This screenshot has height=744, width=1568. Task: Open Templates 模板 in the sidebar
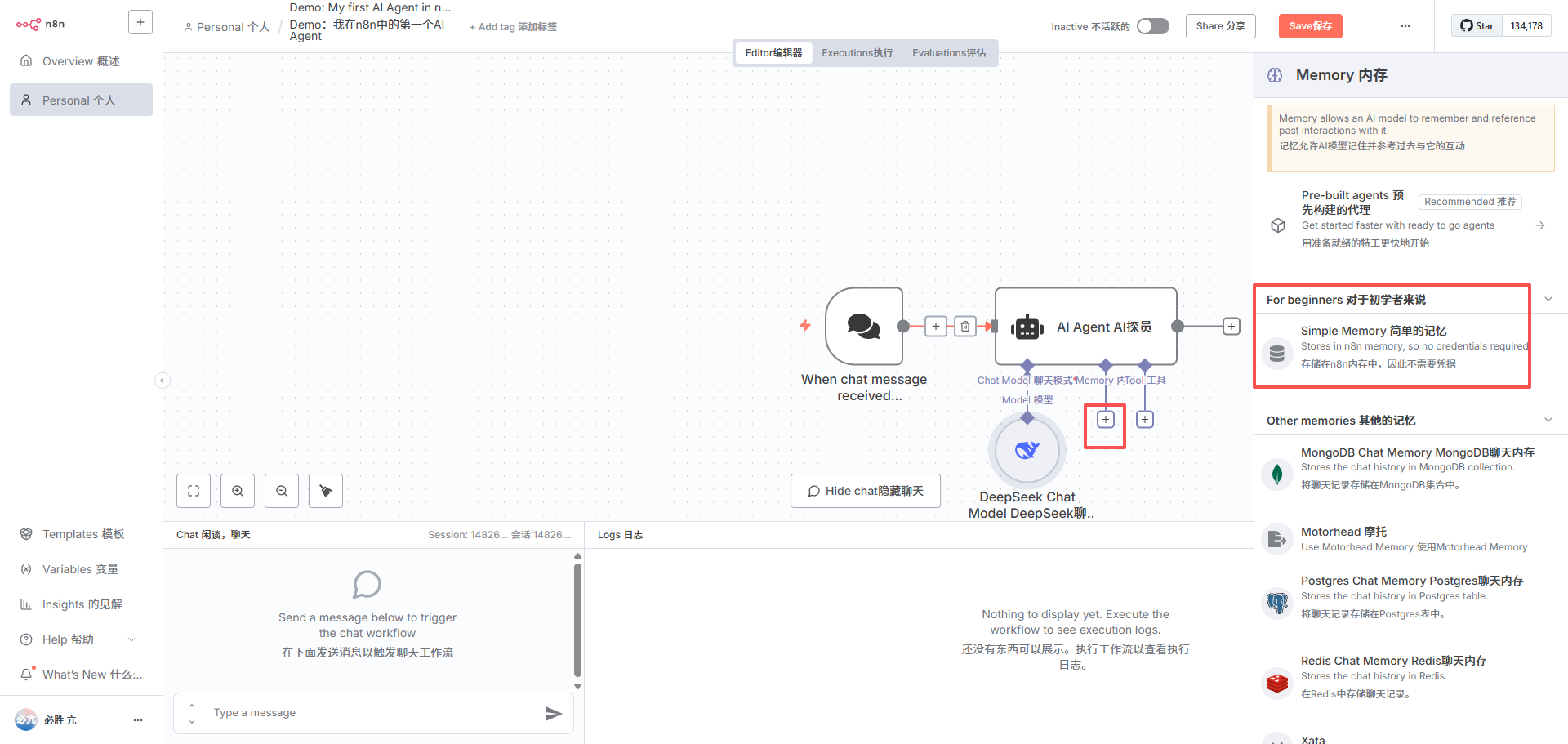pyautogui.click(x=81, y=534)
